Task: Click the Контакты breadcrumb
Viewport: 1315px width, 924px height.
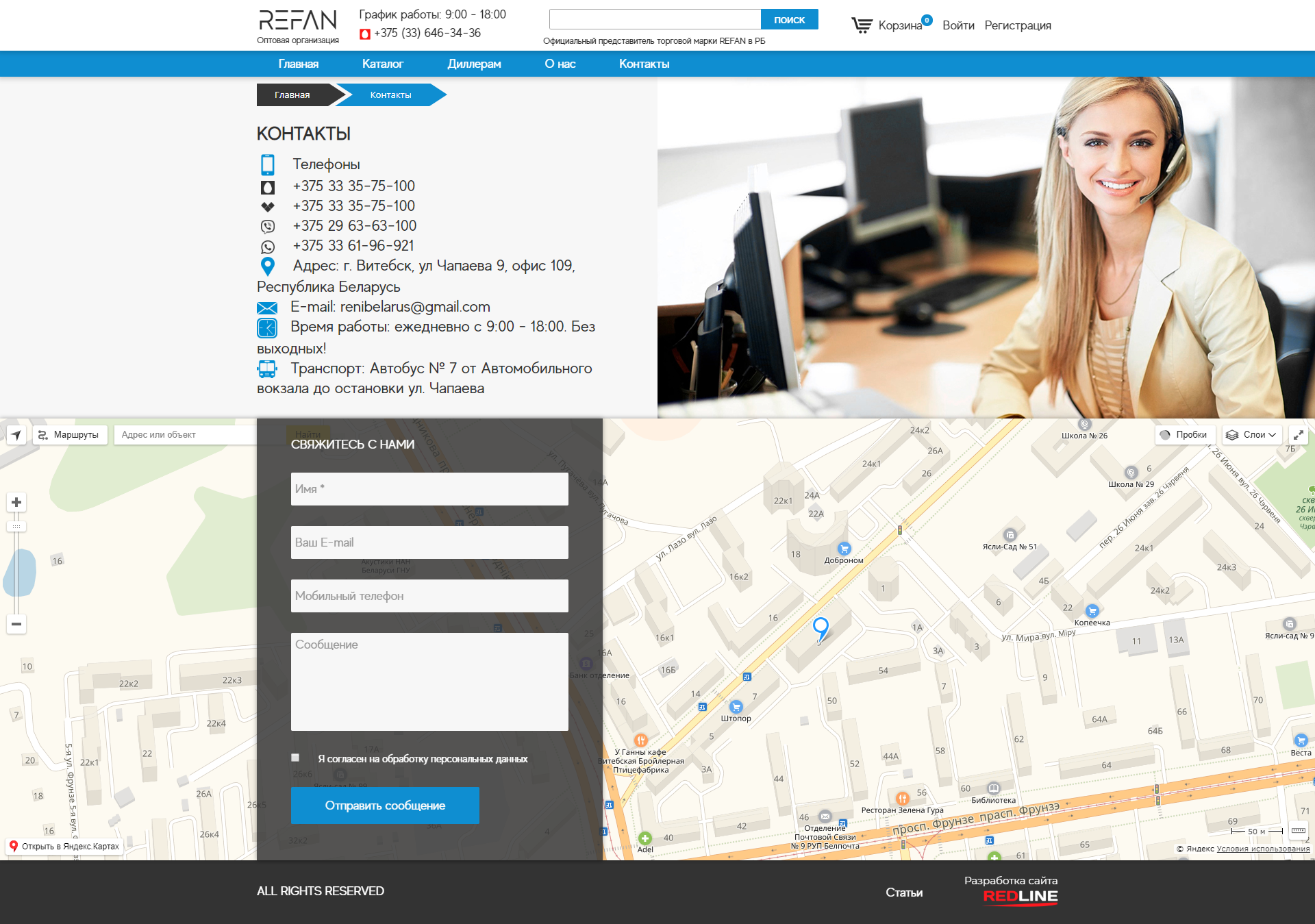Action: (391, 95)
